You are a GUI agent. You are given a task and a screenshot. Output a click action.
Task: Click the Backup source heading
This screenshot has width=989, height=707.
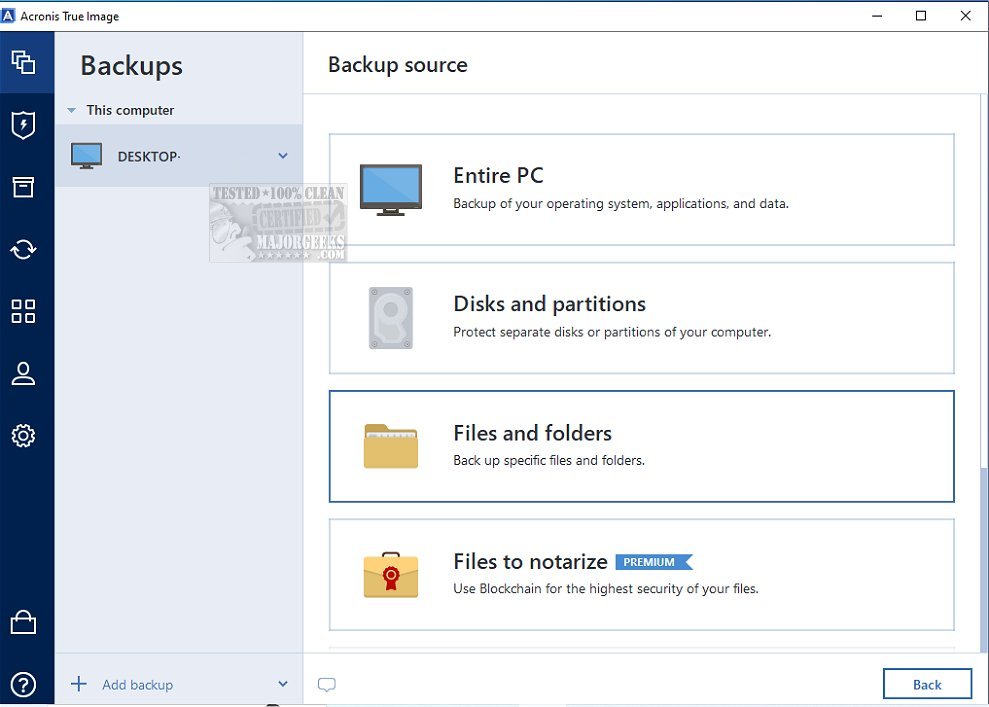398,65
